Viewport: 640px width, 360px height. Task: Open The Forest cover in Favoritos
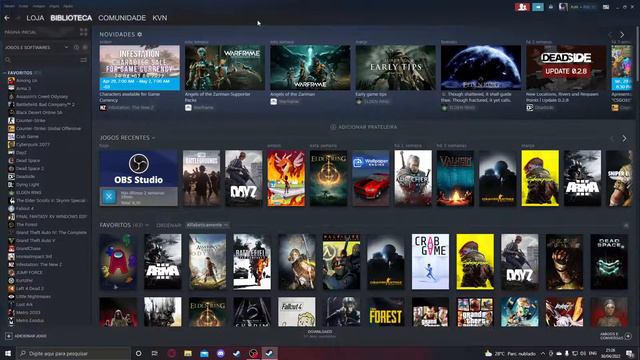pos(386,312)
